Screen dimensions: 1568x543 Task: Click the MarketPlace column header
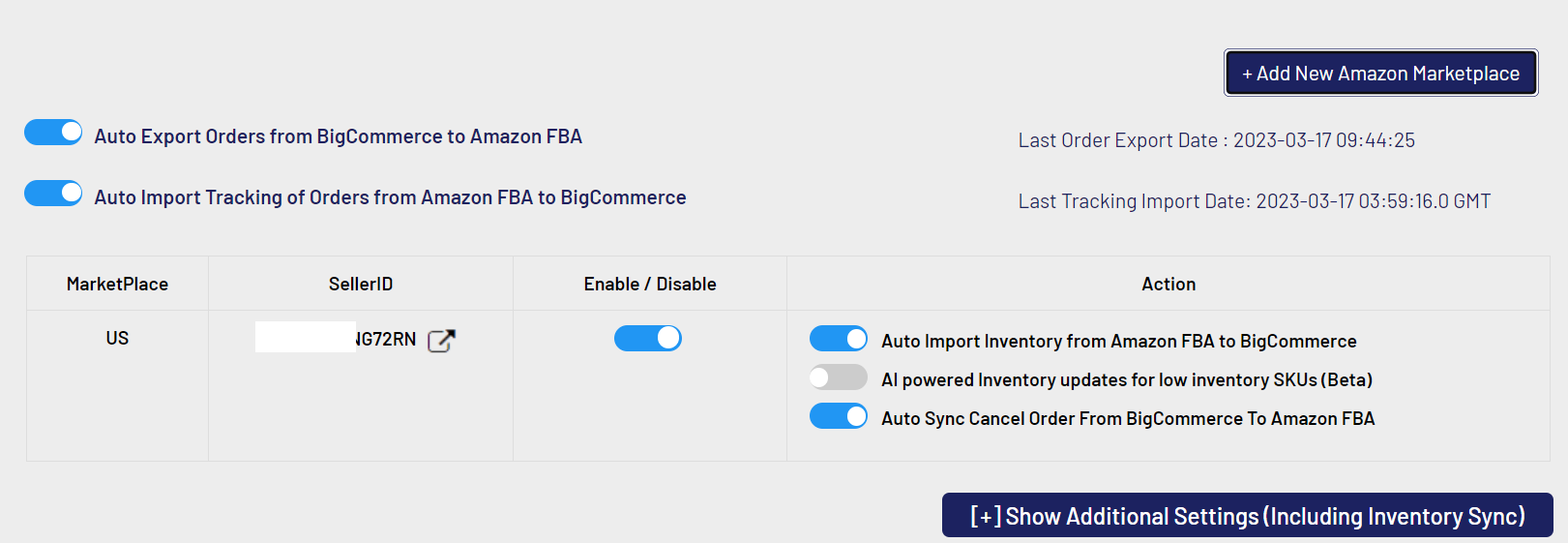(117, 284)
